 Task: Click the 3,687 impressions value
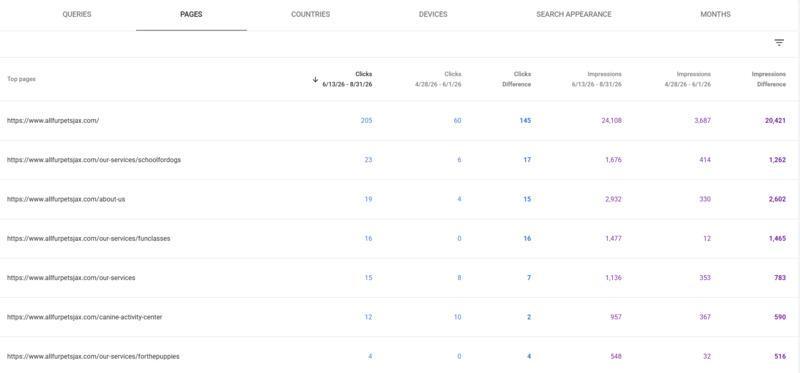tap(703, 121)
